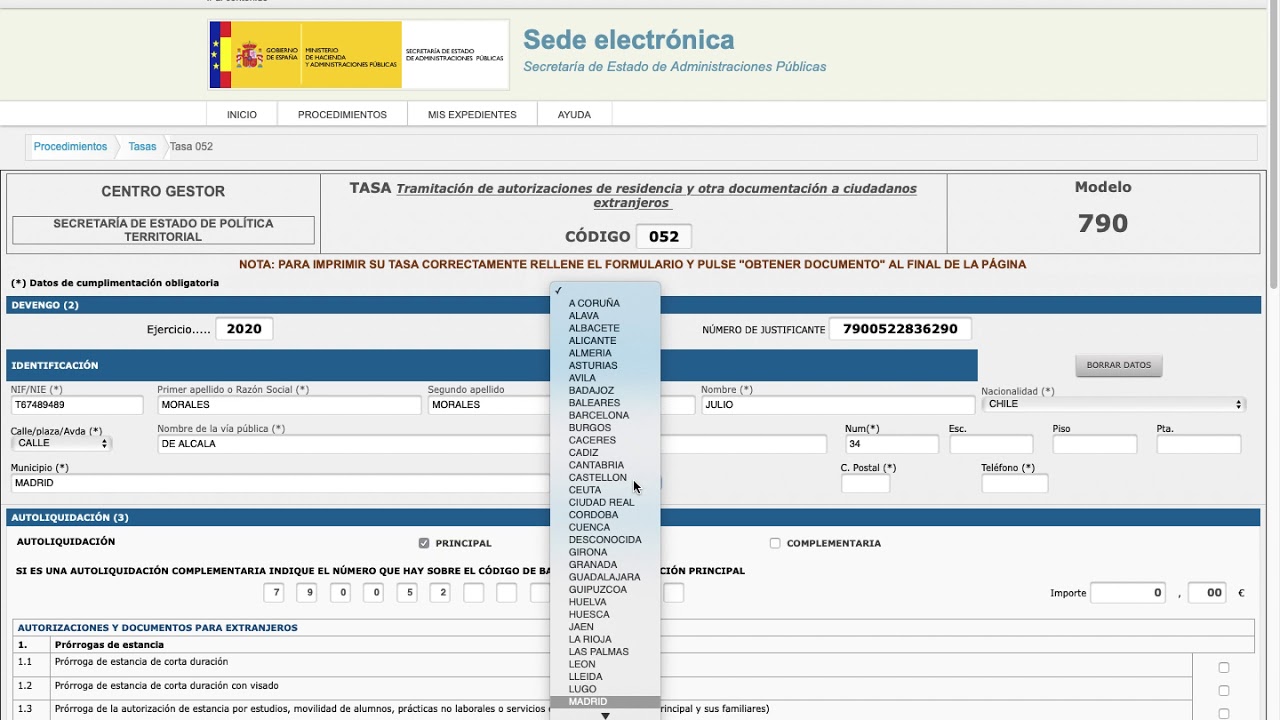Select MADRID in the province list
Viewport: 1280px width, 720px height.
(x=605, y=702)
